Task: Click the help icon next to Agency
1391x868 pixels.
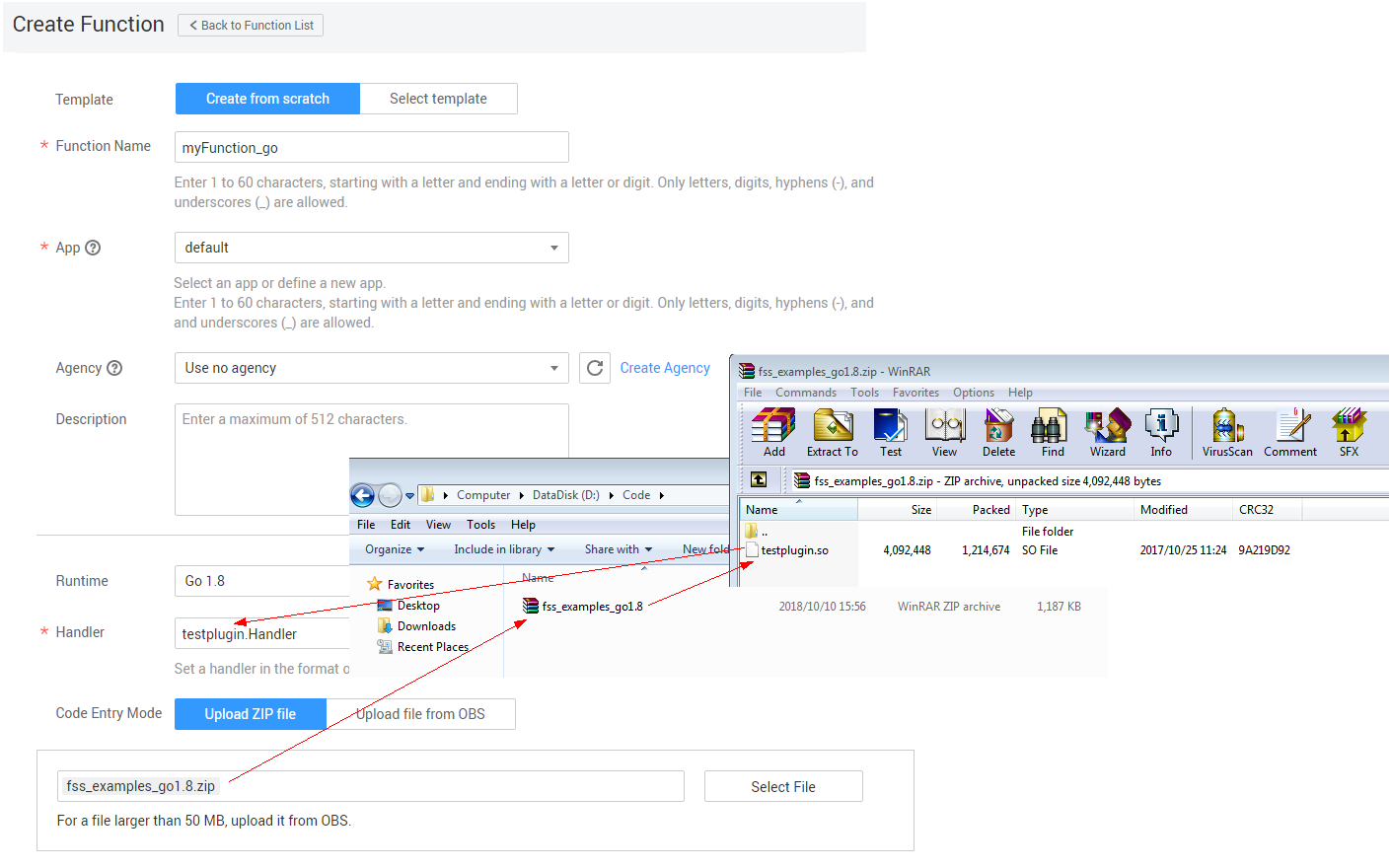Action: [x=114, y=368]
